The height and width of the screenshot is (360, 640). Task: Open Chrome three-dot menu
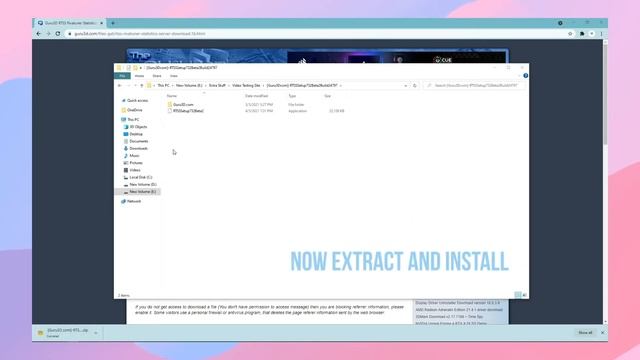[602, 34]
